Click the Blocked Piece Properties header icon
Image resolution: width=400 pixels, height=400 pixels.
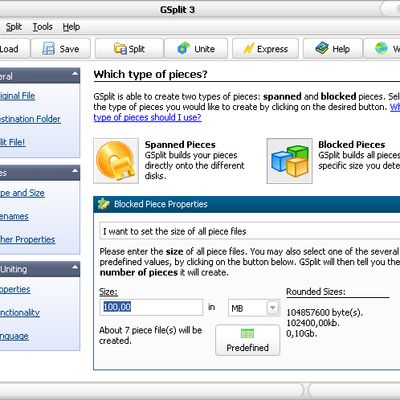pos(104,204)
